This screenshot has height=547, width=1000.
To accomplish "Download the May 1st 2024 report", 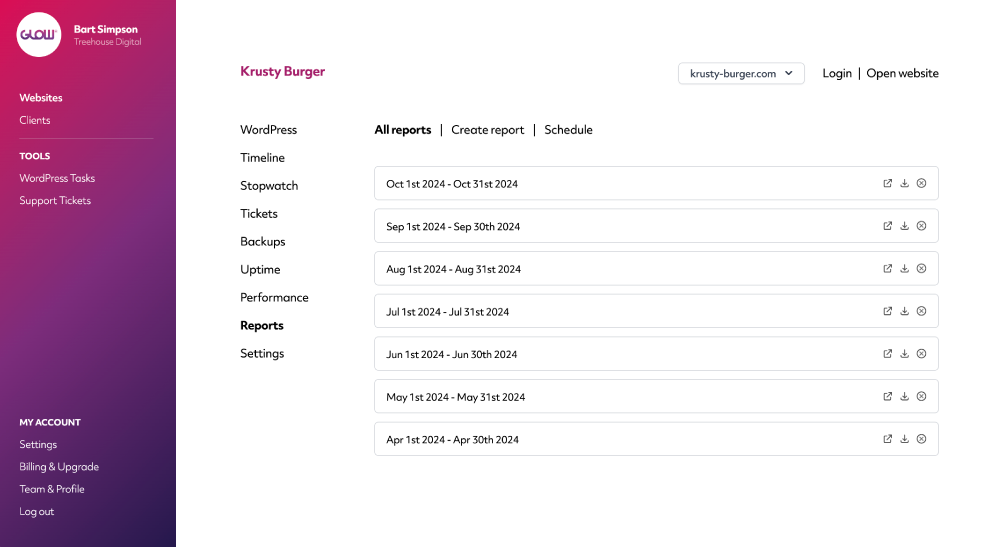I will click(904, 397).
